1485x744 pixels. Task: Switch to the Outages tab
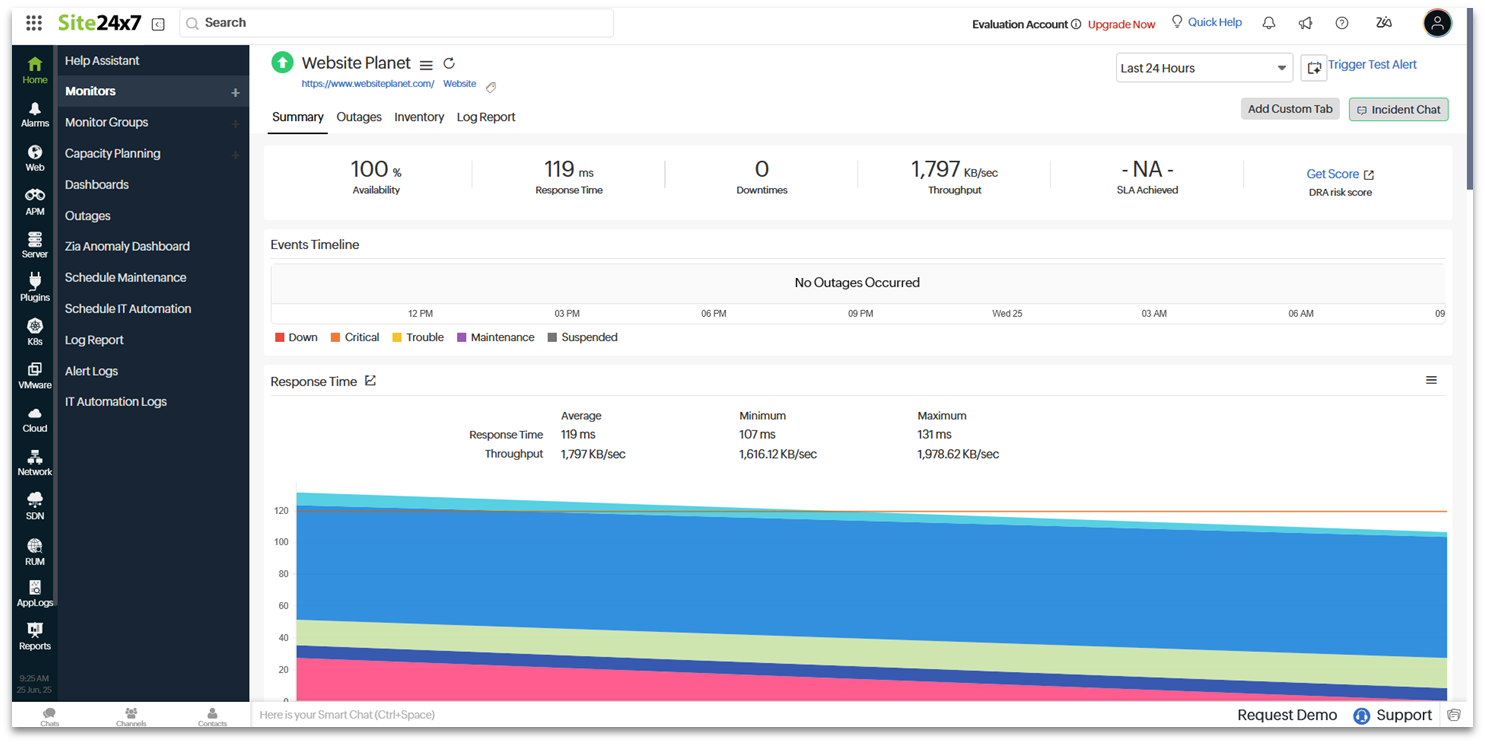coord(358,117)
